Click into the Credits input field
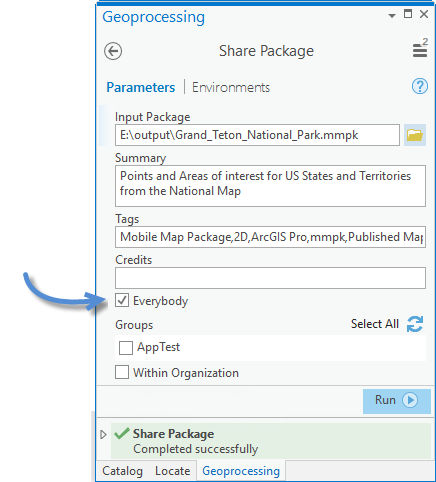The image size is (436, 482). (270, 278)
